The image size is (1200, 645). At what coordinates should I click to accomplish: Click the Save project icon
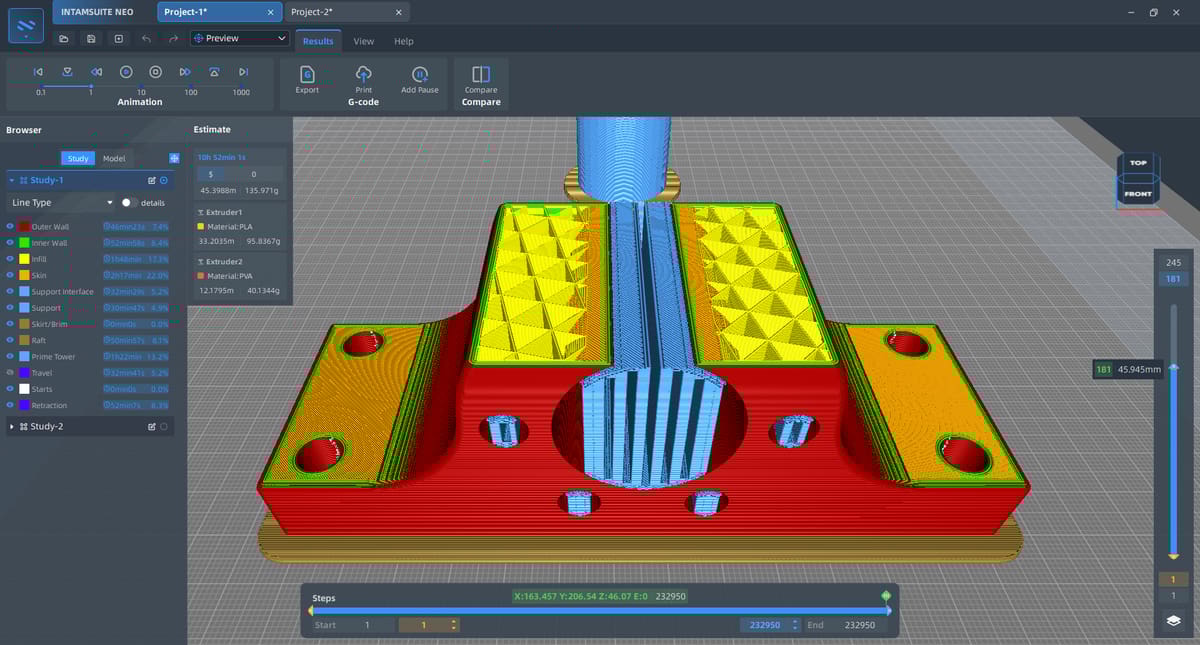[x=91, y=38]
